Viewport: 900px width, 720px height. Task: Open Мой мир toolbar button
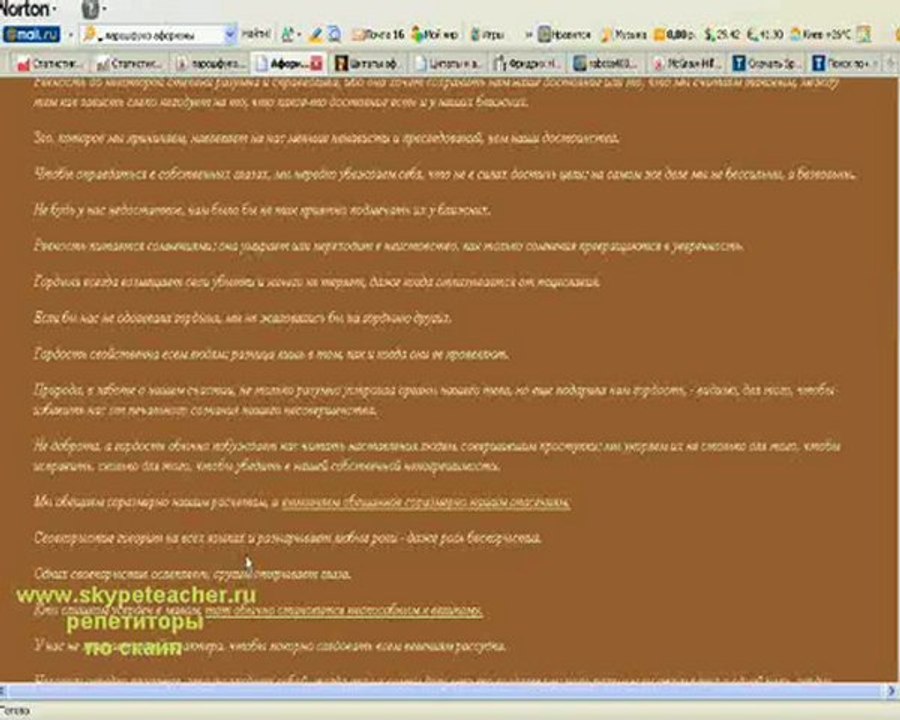[435, 35]
